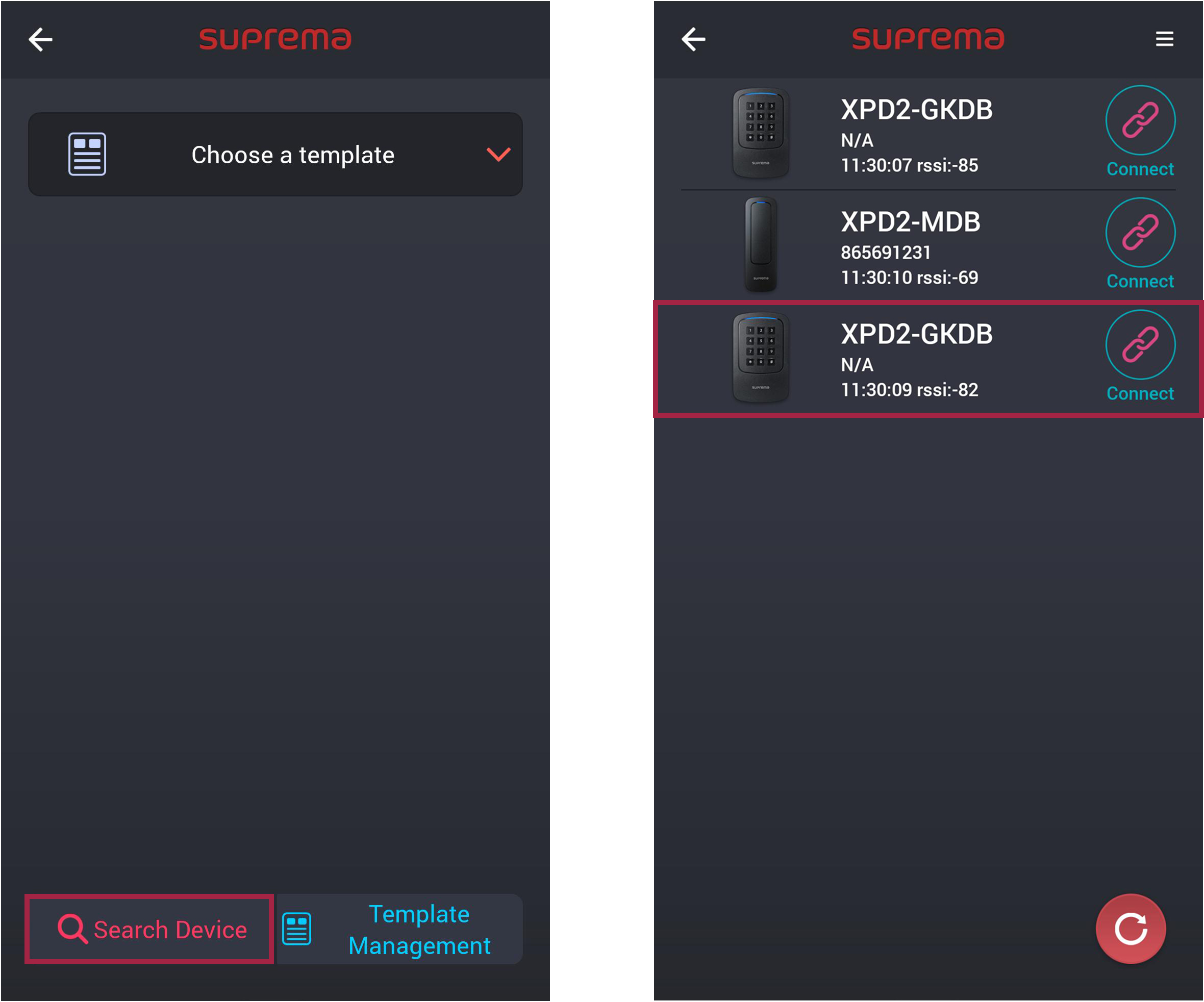The image size is (1204, 1002).
Task: Click link icon for highlighted XPD2-GKDB
Action: point(1140,345)
